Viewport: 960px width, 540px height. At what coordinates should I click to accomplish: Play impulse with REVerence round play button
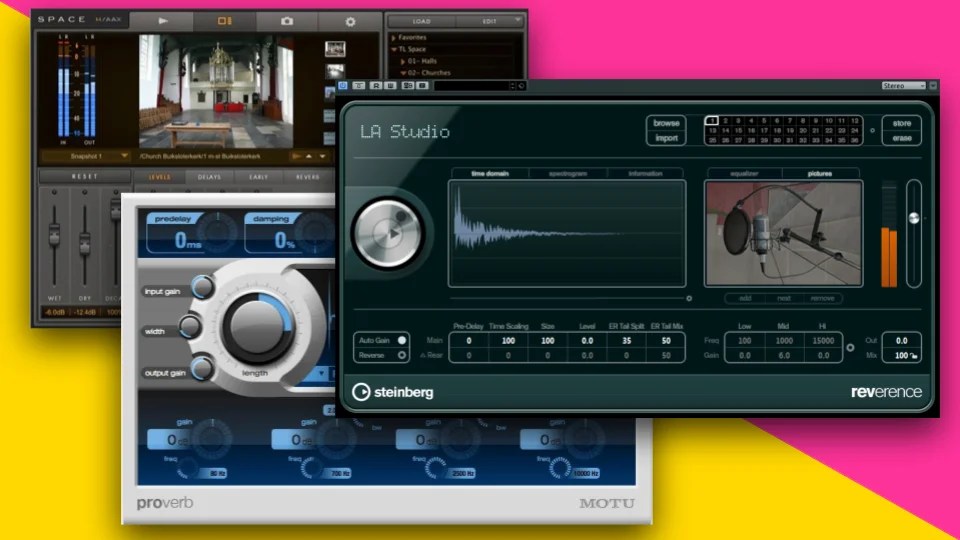tap(388, 233)
